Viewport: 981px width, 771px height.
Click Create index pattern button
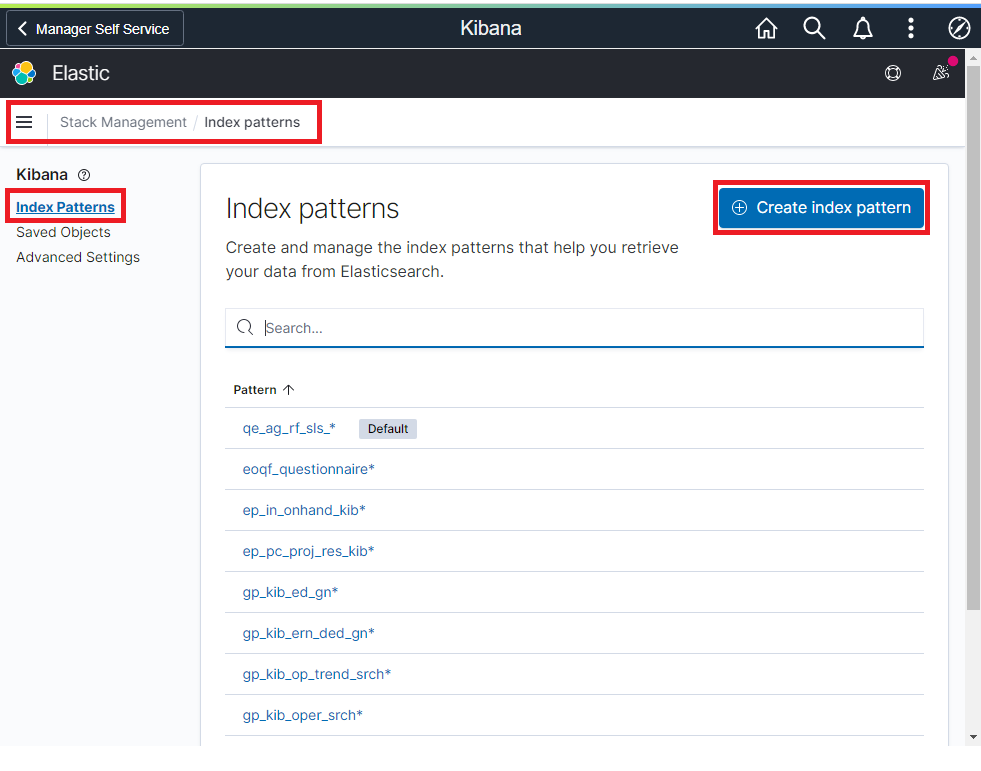tap(821, 208)
